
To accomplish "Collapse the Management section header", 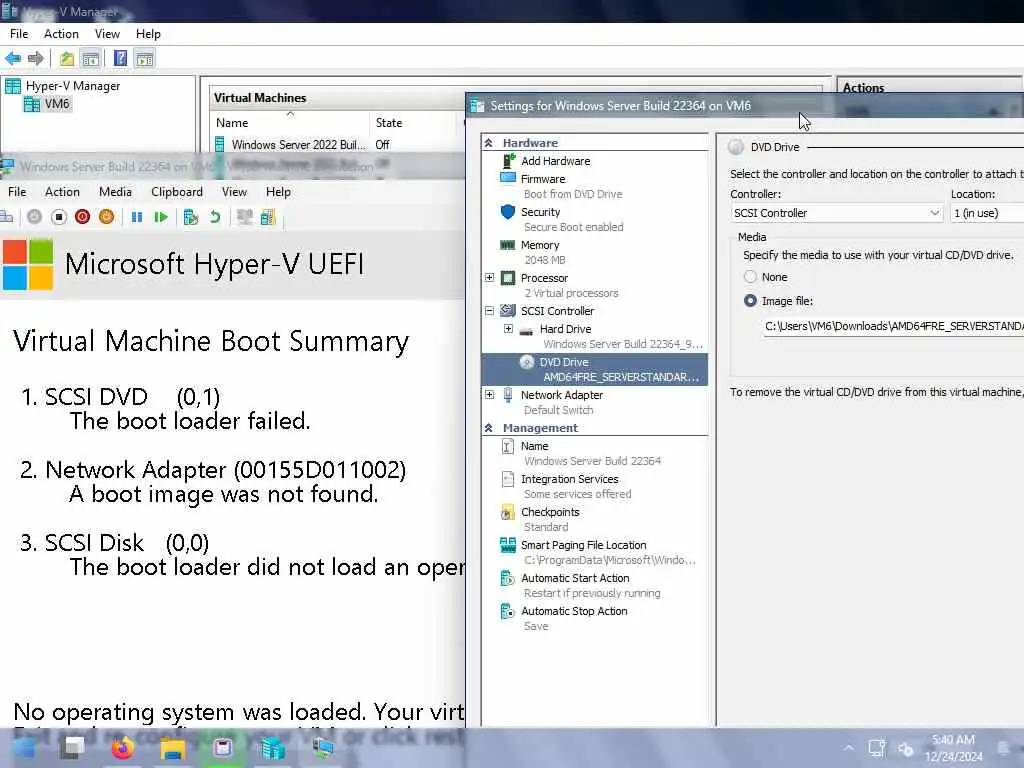I will coord(488,428).
